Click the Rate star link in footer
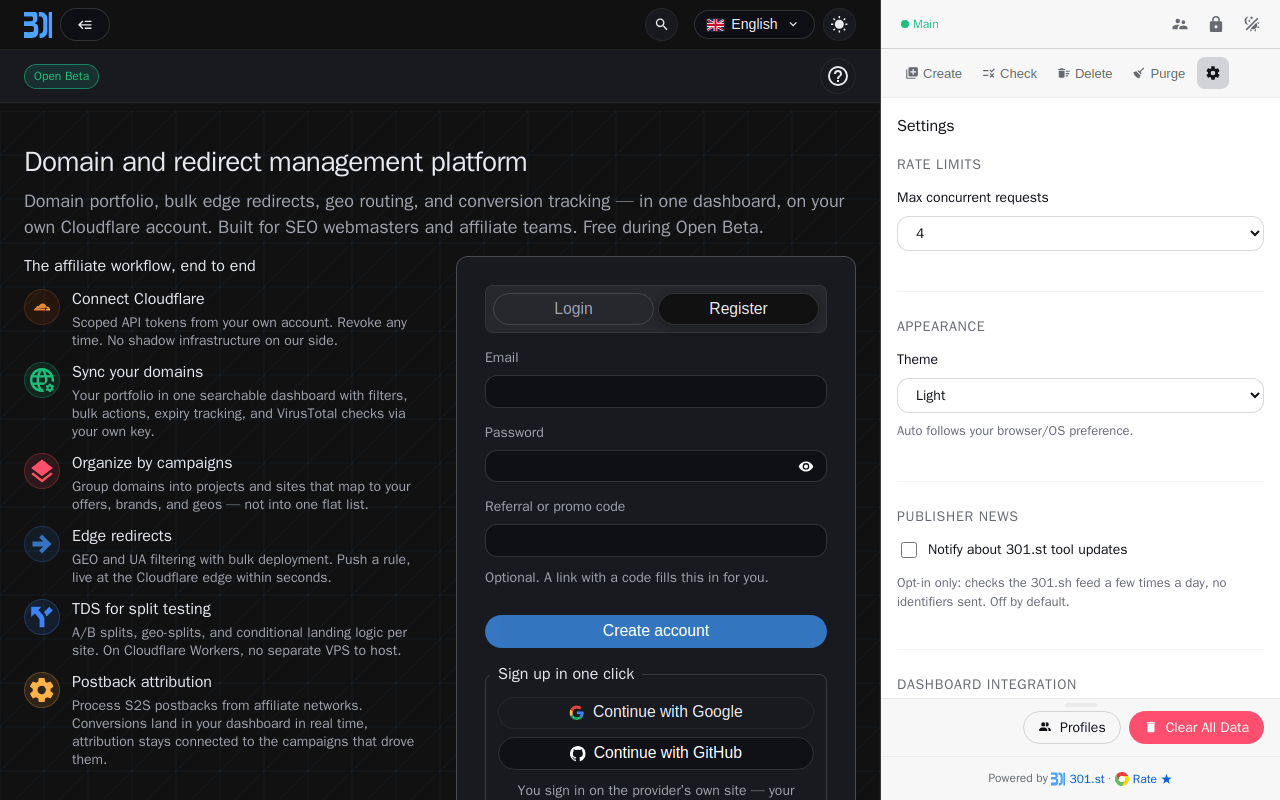 tap(1143, 779)
